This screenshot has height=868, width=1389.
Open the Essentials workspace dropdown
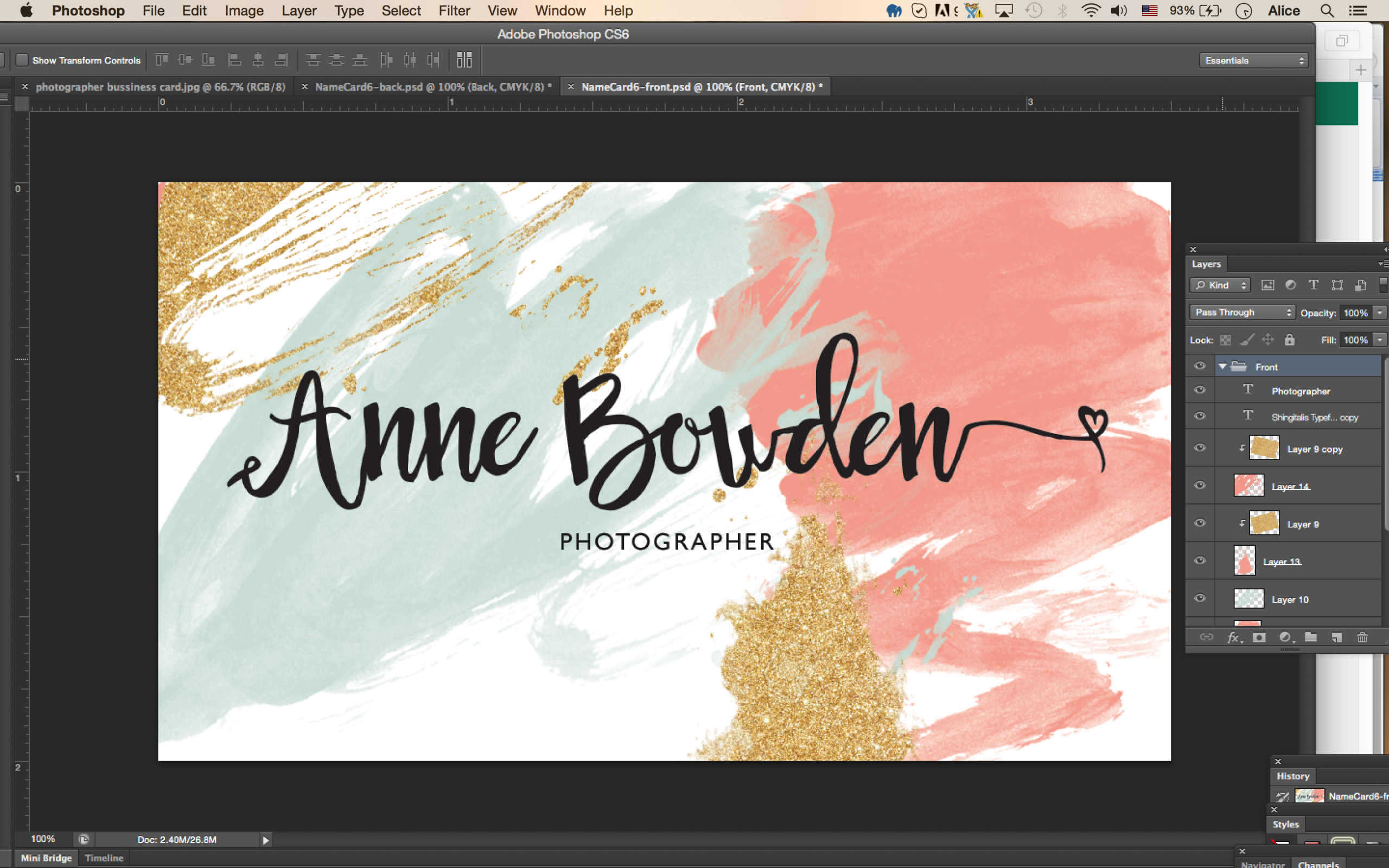pyautogui.click(x=1253, y=60)
